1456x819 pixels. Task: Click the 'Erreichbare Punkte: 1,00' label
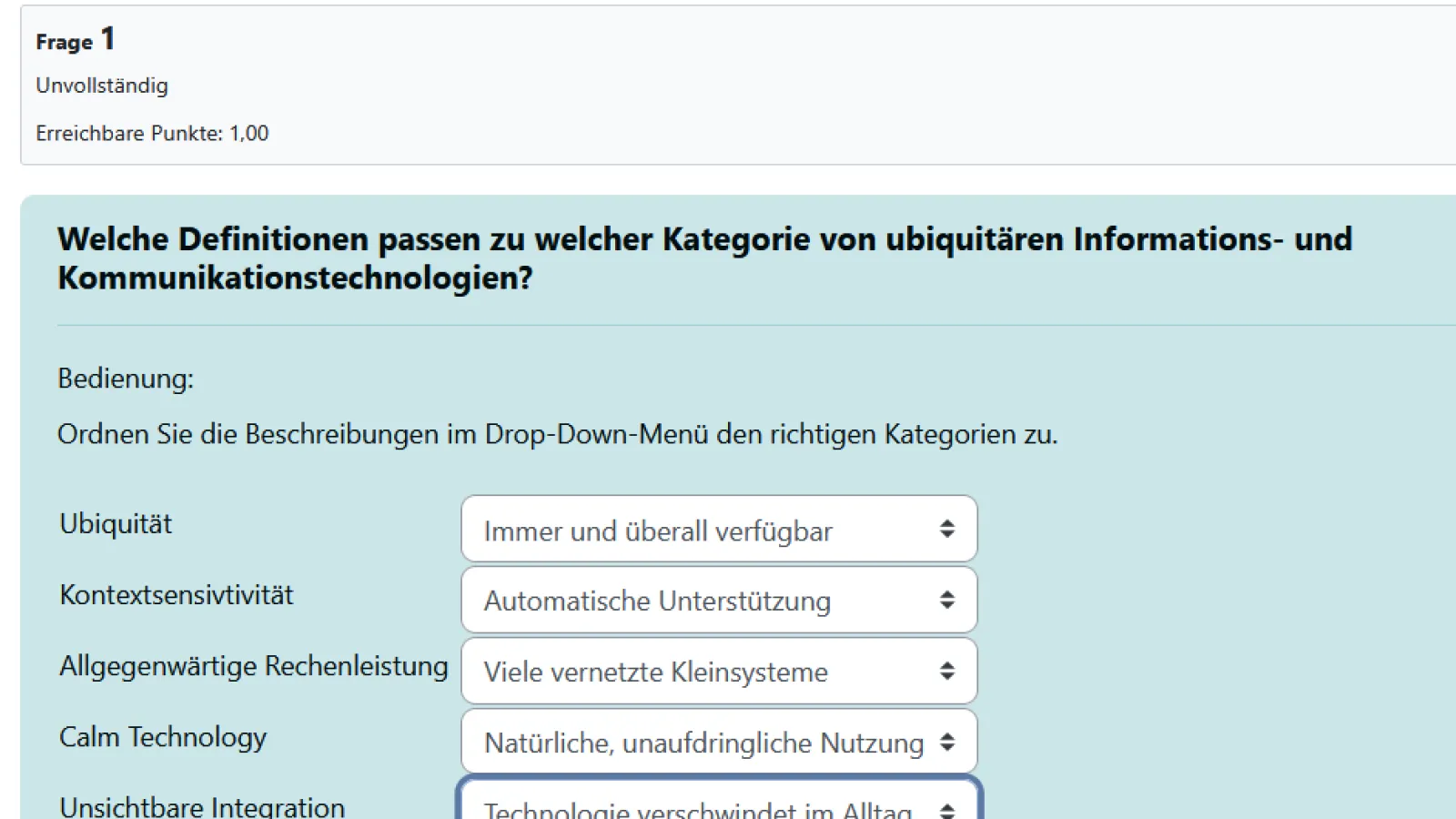pos(151,133)
